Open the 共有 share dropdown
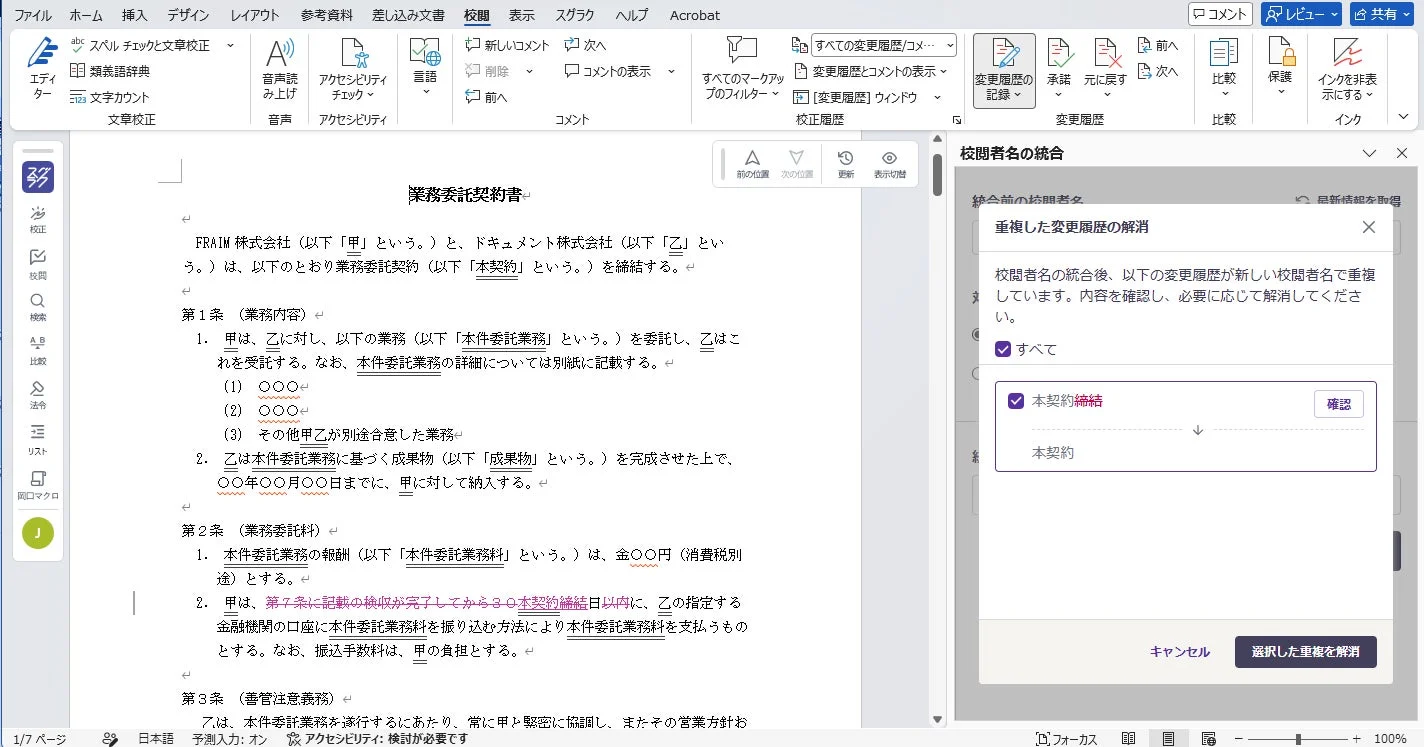 [x=1384, y=14]
